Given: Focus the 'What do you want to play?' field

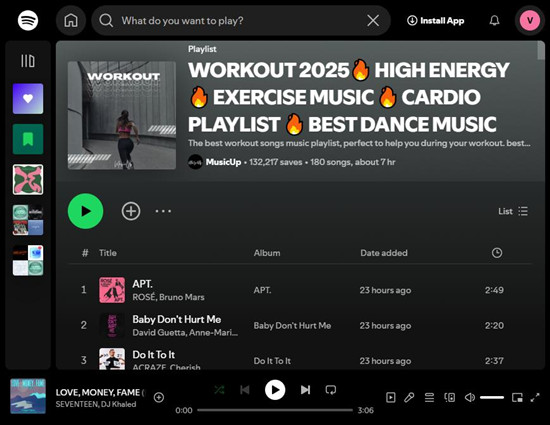Looking at the screenshot, I should click(x=241, y=21).
